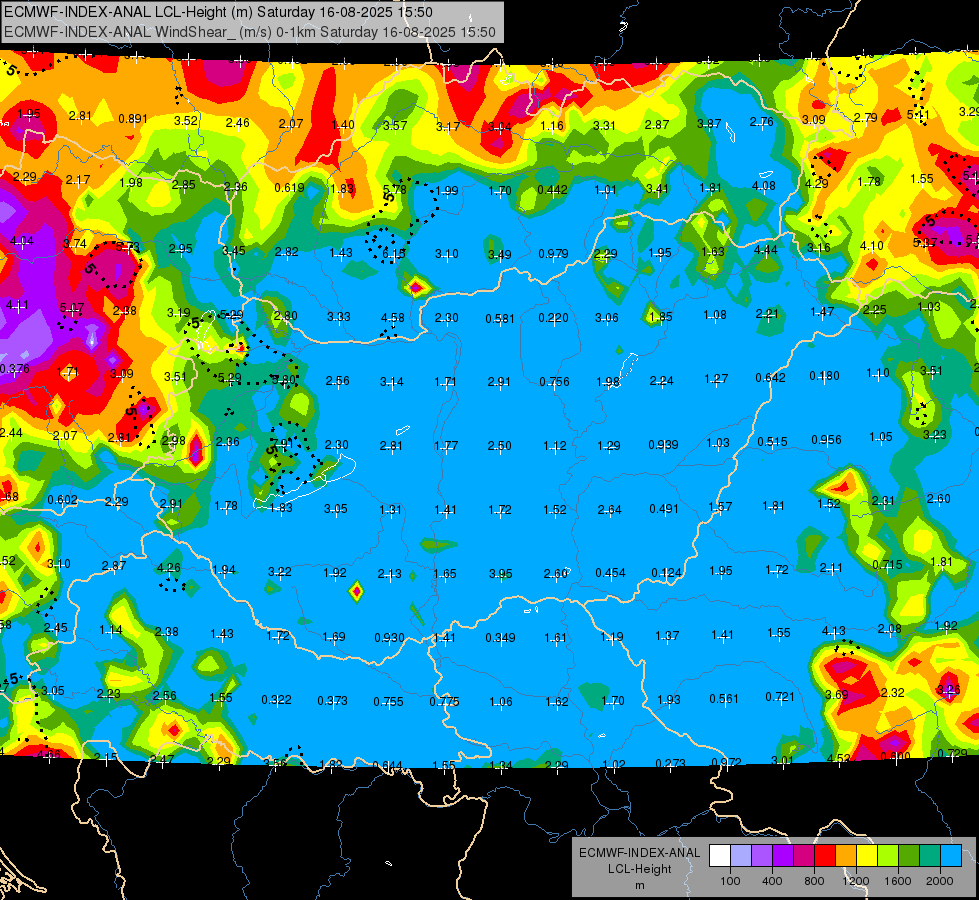Click wind shear value 0.956

point(826,440)
